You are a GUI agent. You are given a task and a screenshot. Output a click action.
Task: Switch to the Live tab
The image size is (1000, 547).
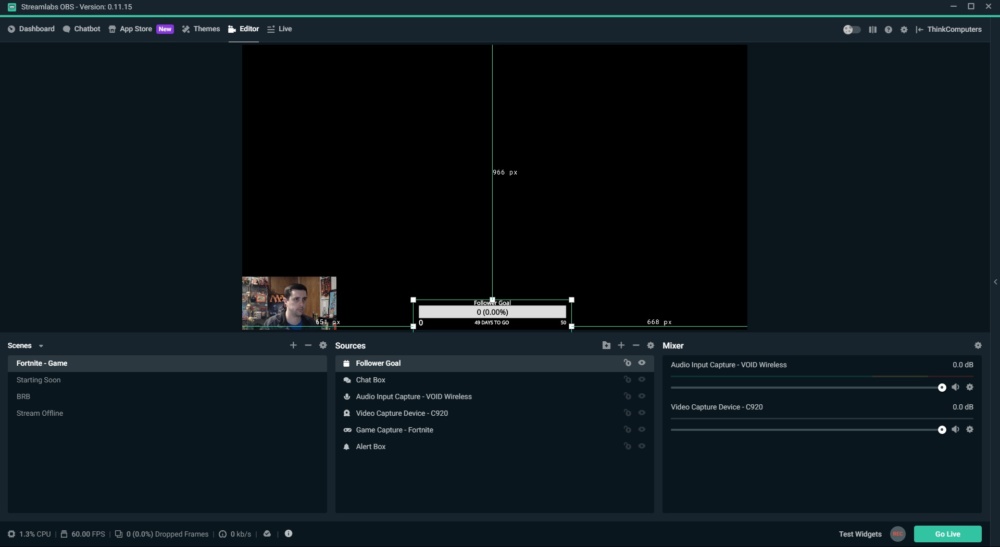(279, 29)
